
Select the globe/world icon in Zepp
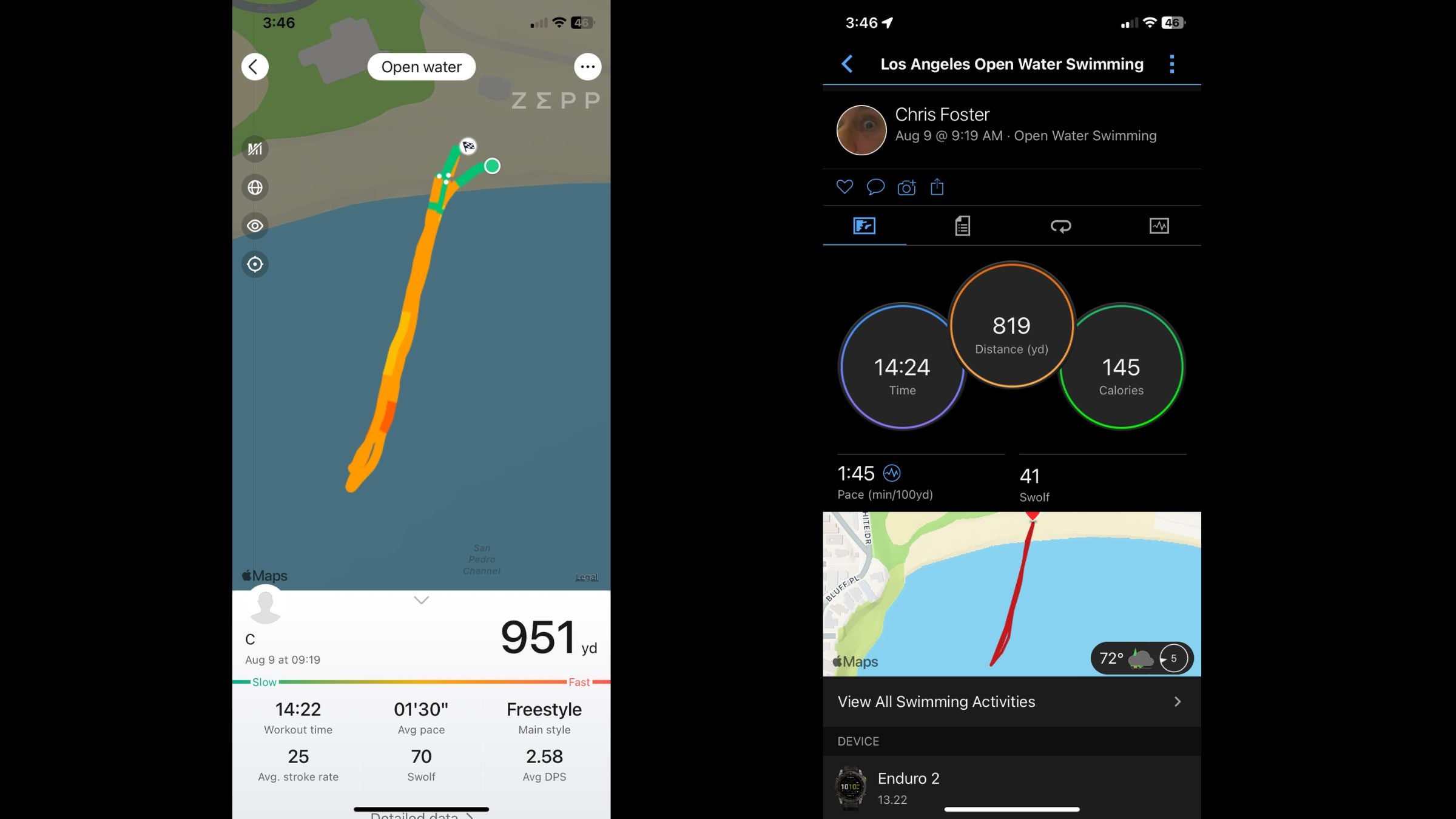coord(255,187)
